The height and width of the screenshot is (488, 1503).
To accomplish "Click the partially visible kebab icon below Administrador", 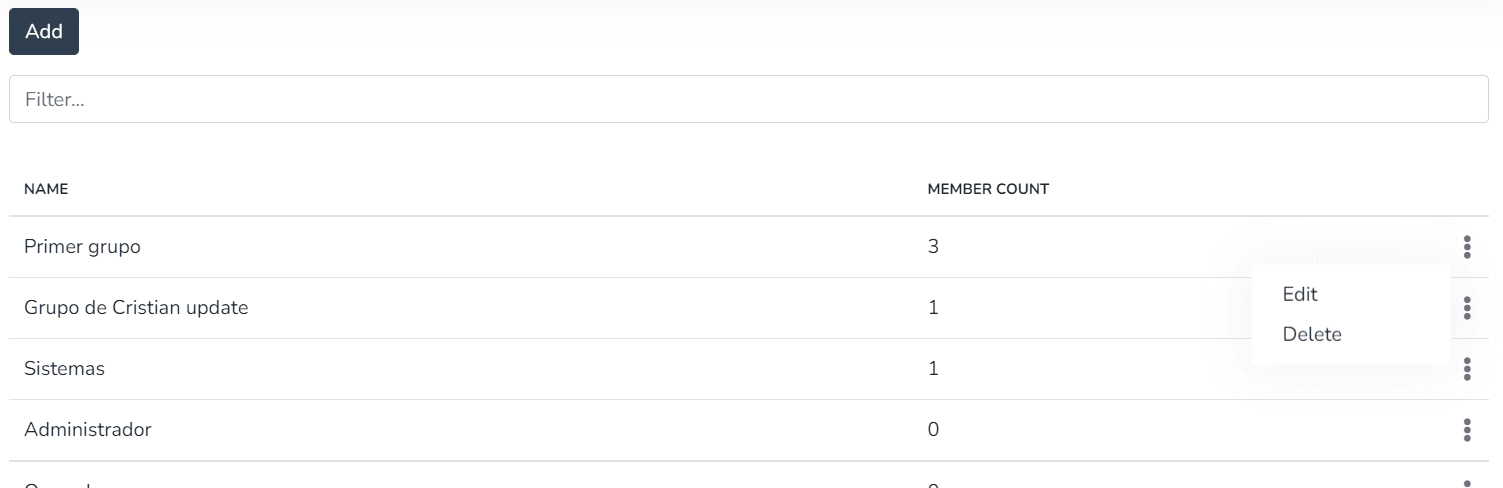I will coord(1466,484).
